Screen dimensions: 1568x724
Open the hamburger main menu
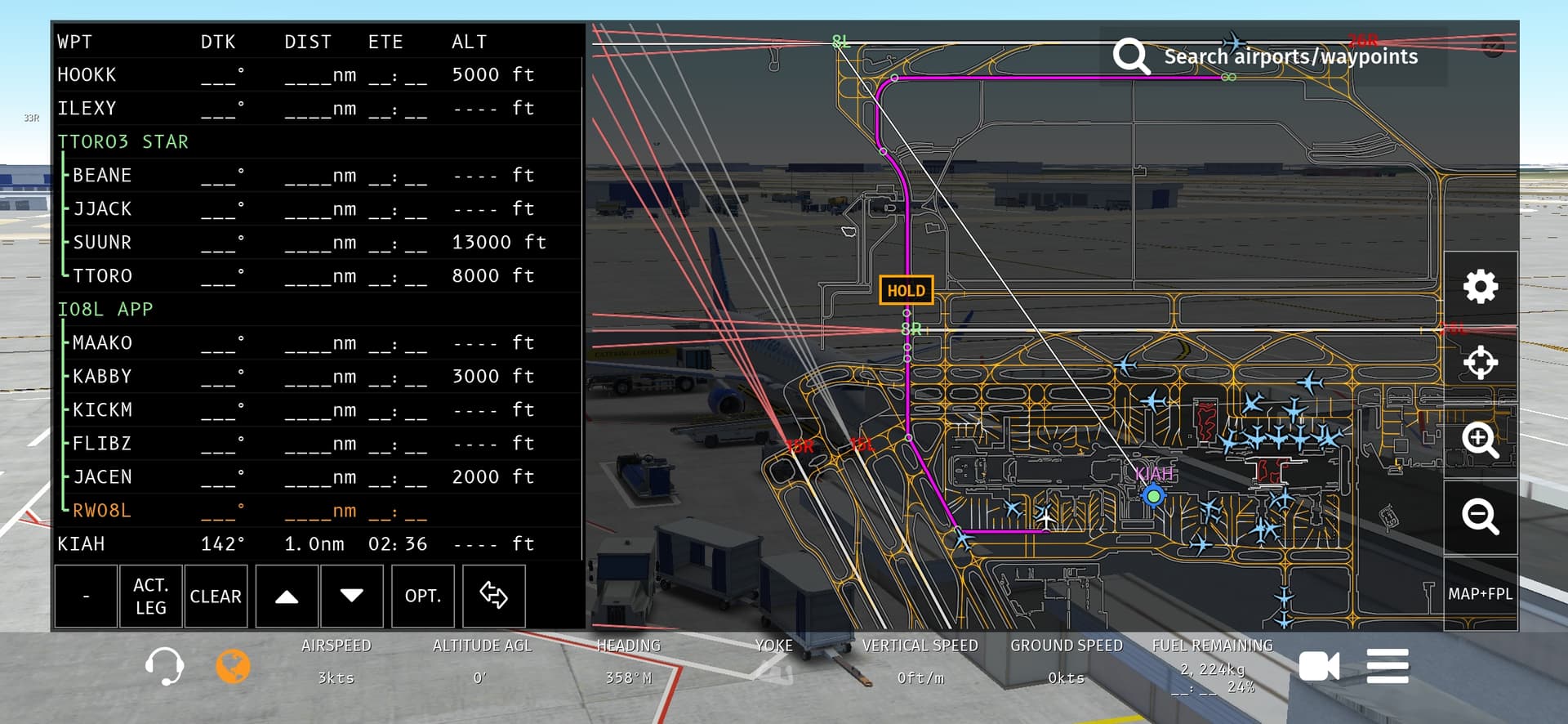pyautogui.click(x=1388, y=666)
